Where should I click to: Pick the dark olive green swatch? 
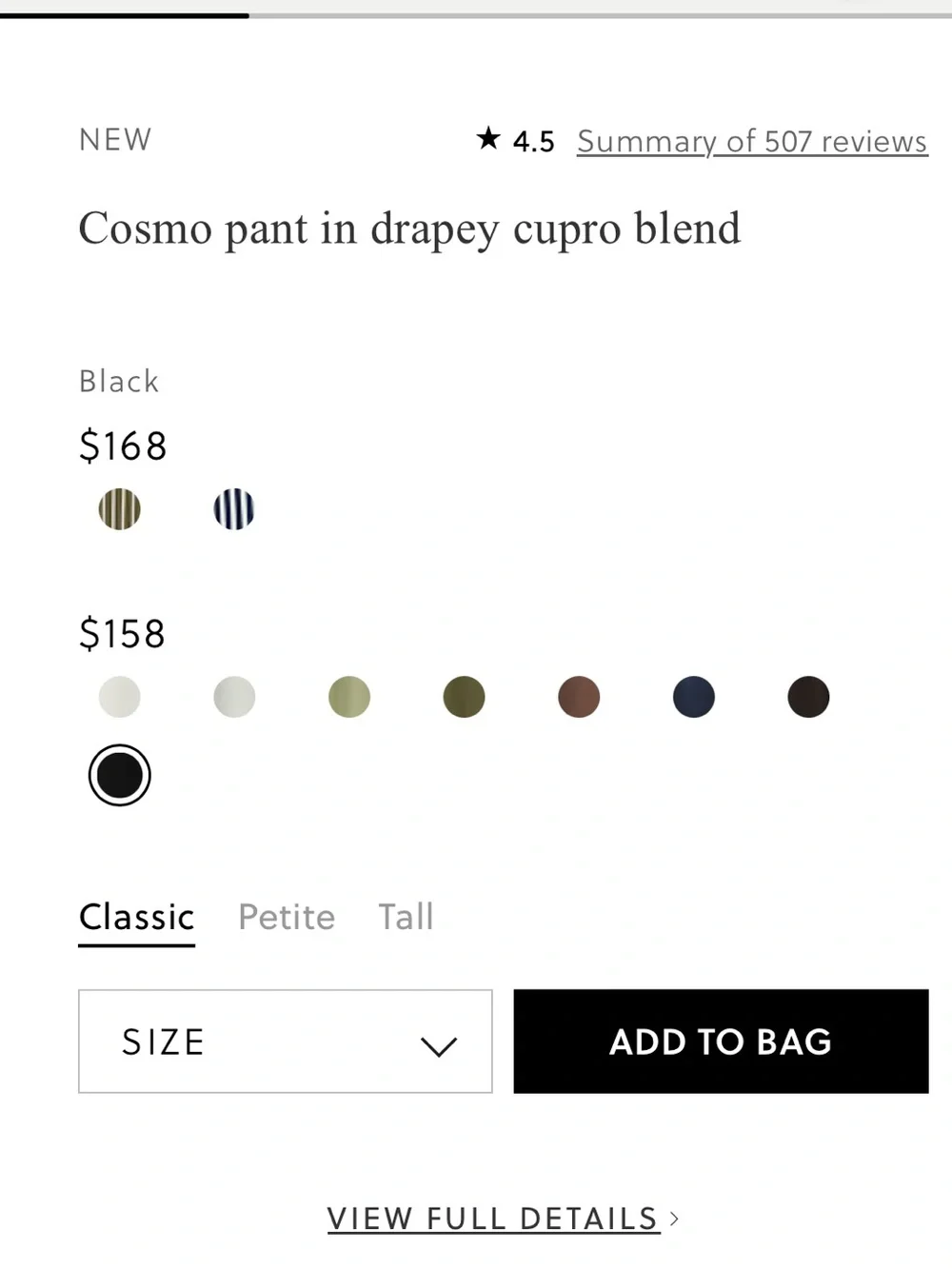(465, 697)
